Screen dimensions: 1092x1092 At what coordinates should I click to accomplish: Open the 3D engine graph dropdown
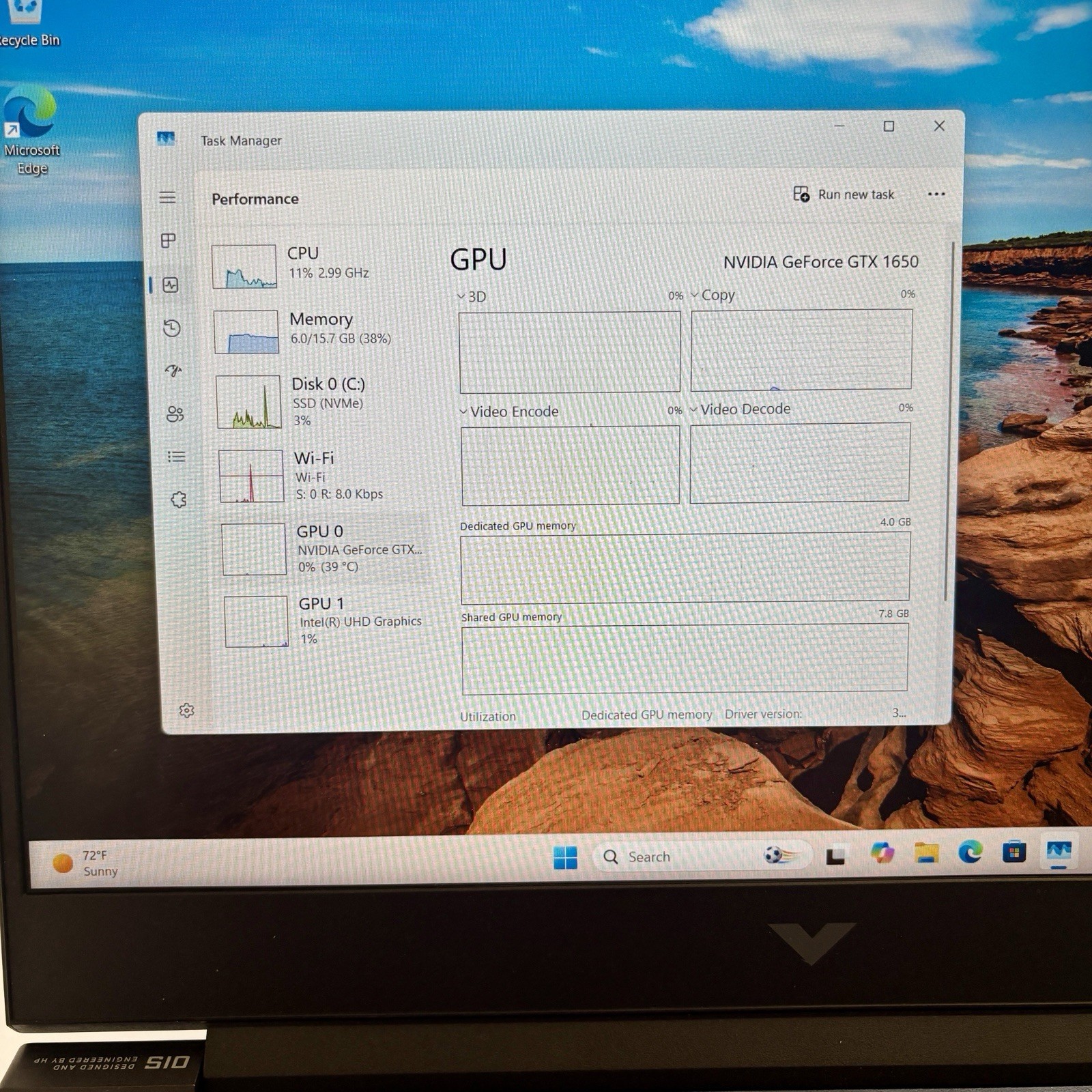[472, 297]
